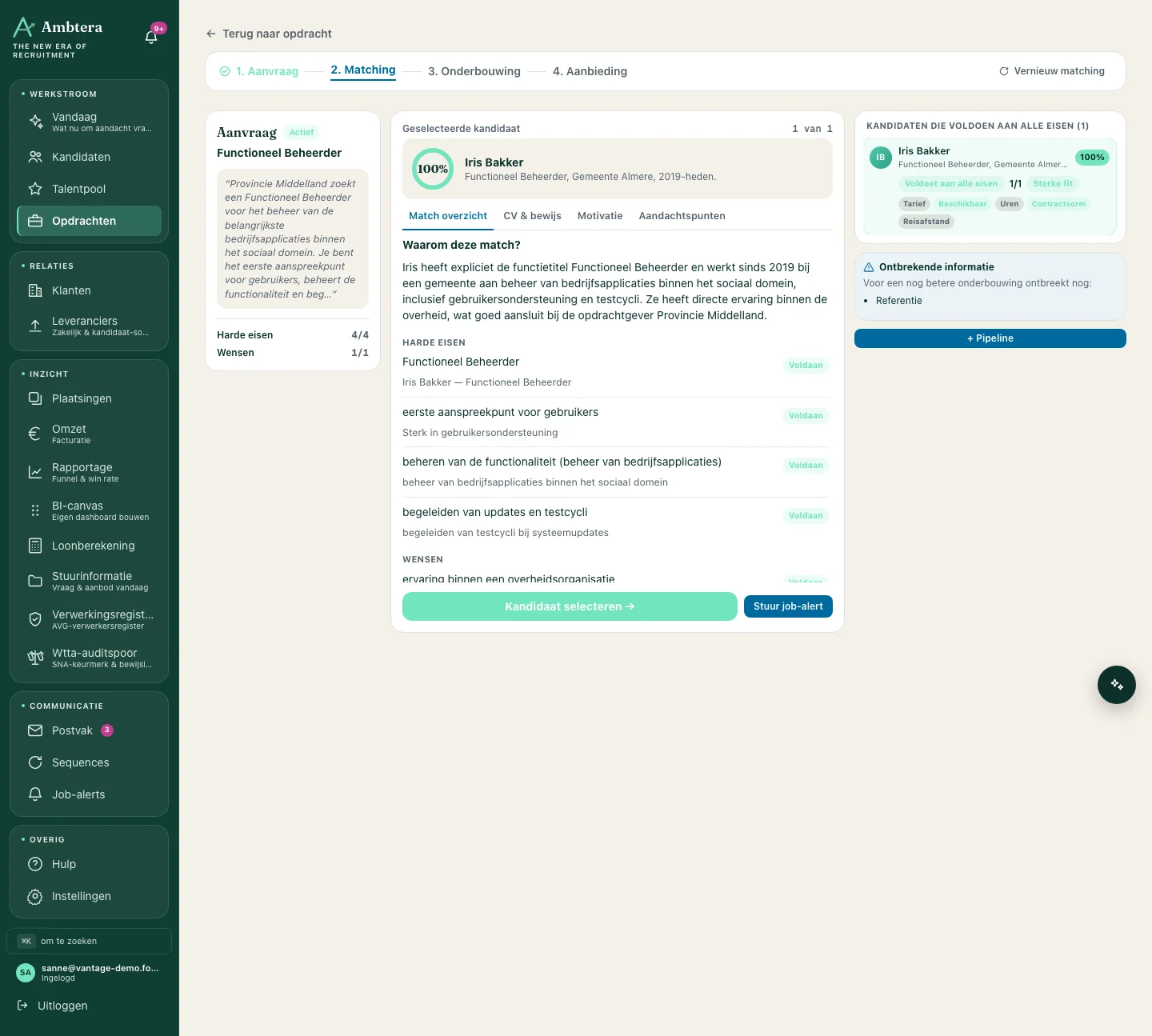Open the floating AI assistant sparkle button
This screenshot has height=1036, width=1152.
click(1117, 685)
